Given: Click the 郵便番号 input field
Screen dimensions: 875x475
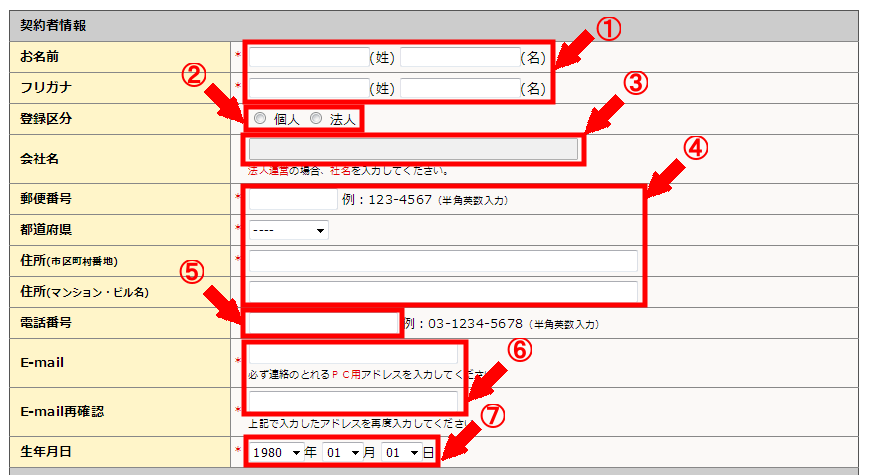Looking at the screenshot, I should (x=293, y=199).
